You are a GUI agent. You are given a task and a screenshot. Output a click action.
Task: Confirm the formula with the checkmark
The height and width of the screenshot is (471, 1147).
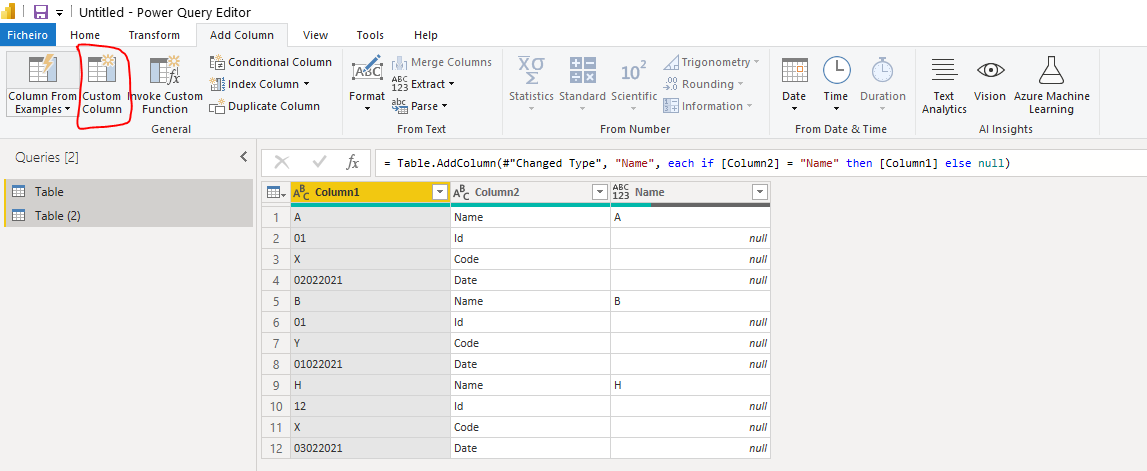pos(319,162)
